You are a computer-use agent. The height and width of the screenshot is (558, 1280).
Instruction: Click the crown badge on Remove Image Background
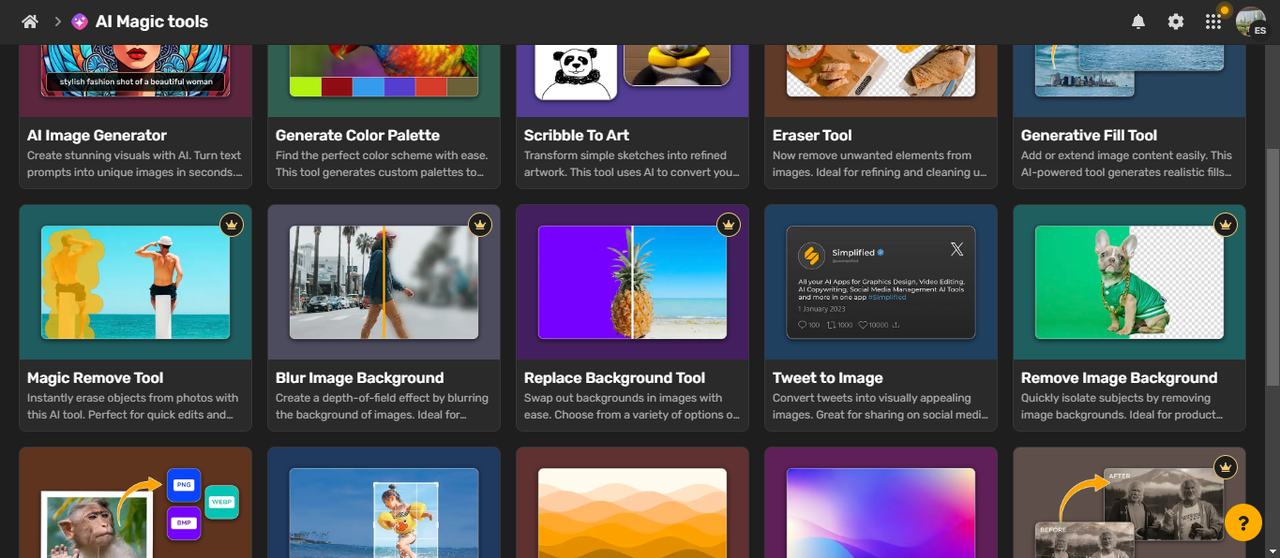pyautogui.click(x=1226, y=225)
